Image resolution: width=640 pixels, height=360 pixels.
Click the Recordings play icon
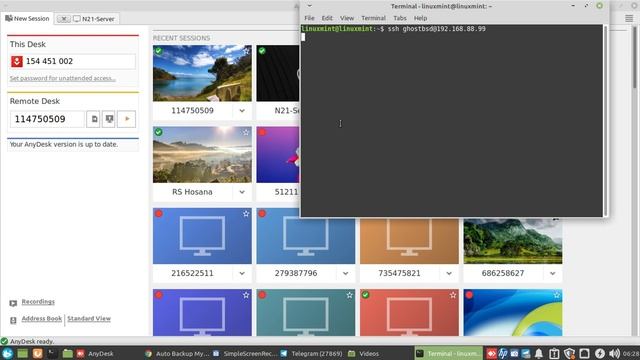pyautogui.click(x=13, y=303)
